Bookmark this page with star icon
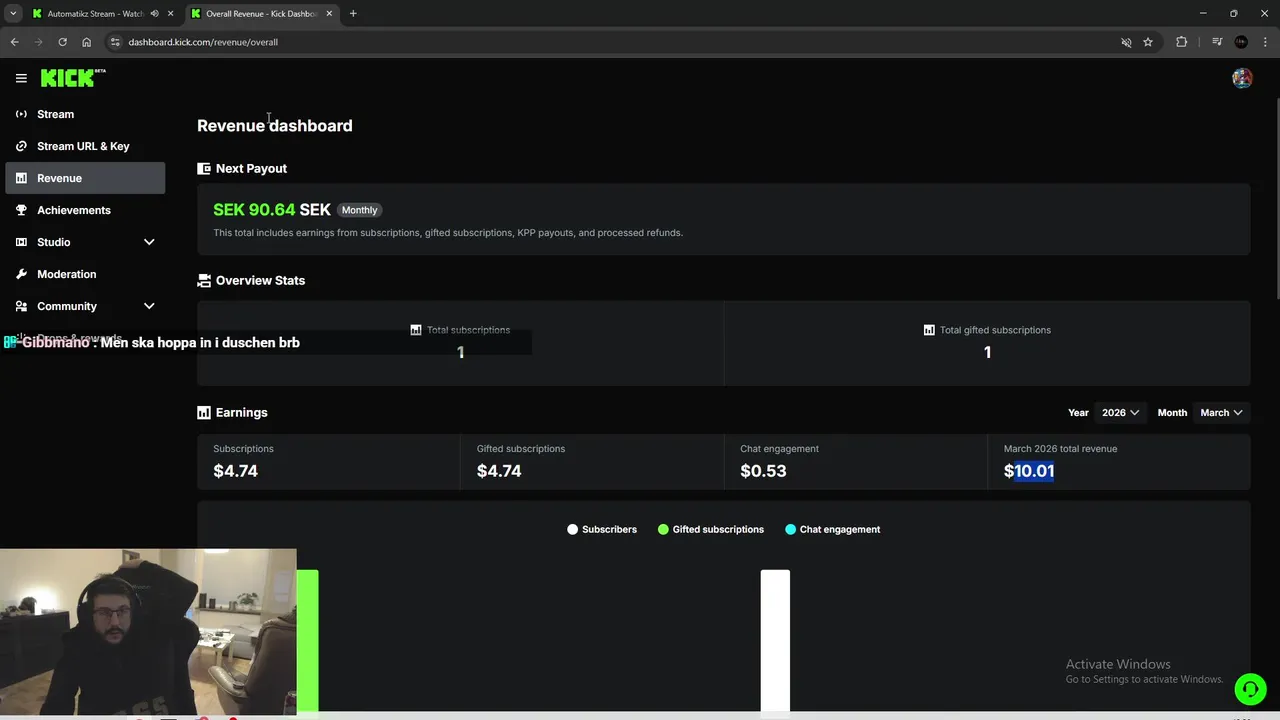This screenshot has height=720, width=1280. tap(1148, 42)
